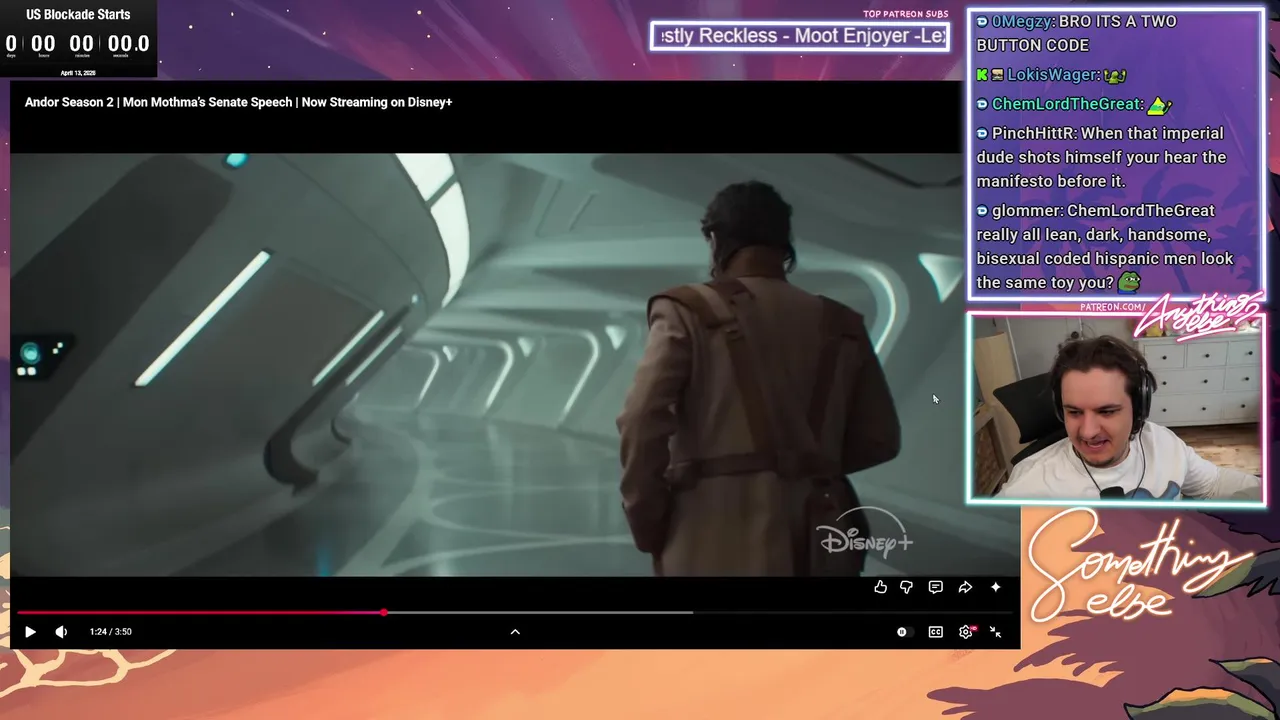
Task: Mute the video volume
Action: pos(61,632)
